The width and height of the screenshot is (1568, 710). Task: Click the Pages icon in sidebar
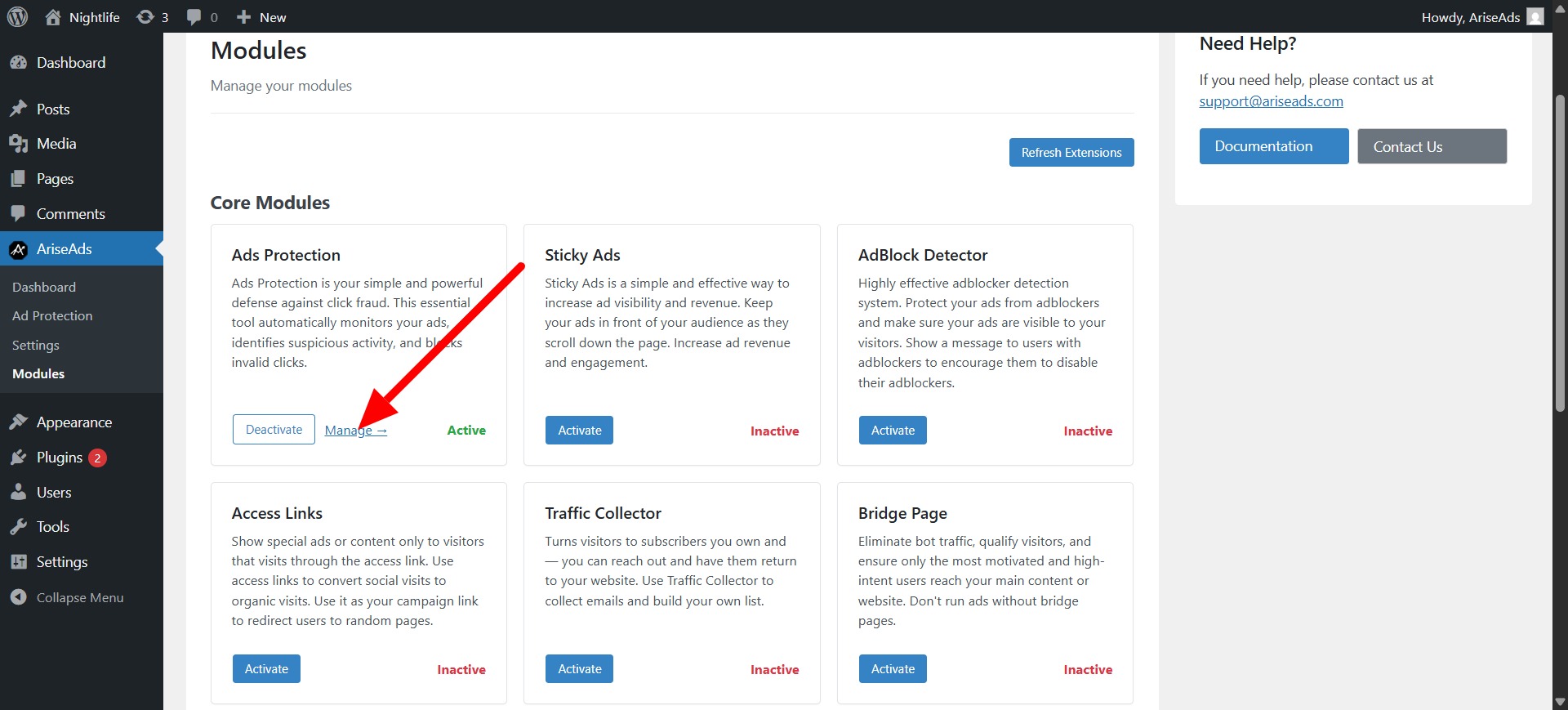click(x=19, y=179)
